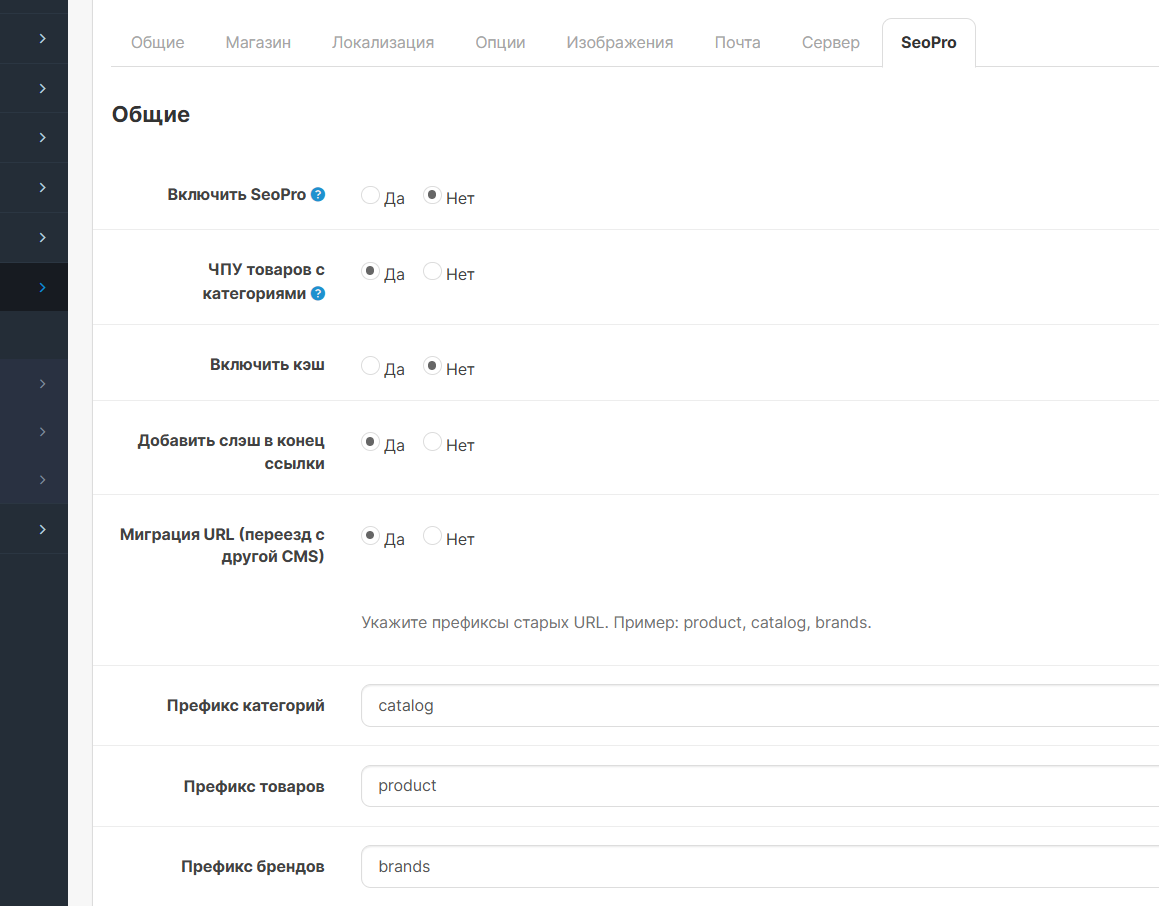The height and width of the screenshot is (906, 1159).
Task: Click help icon beside ЧПУ товаров с категориями
Action: (x=318, y=294)
